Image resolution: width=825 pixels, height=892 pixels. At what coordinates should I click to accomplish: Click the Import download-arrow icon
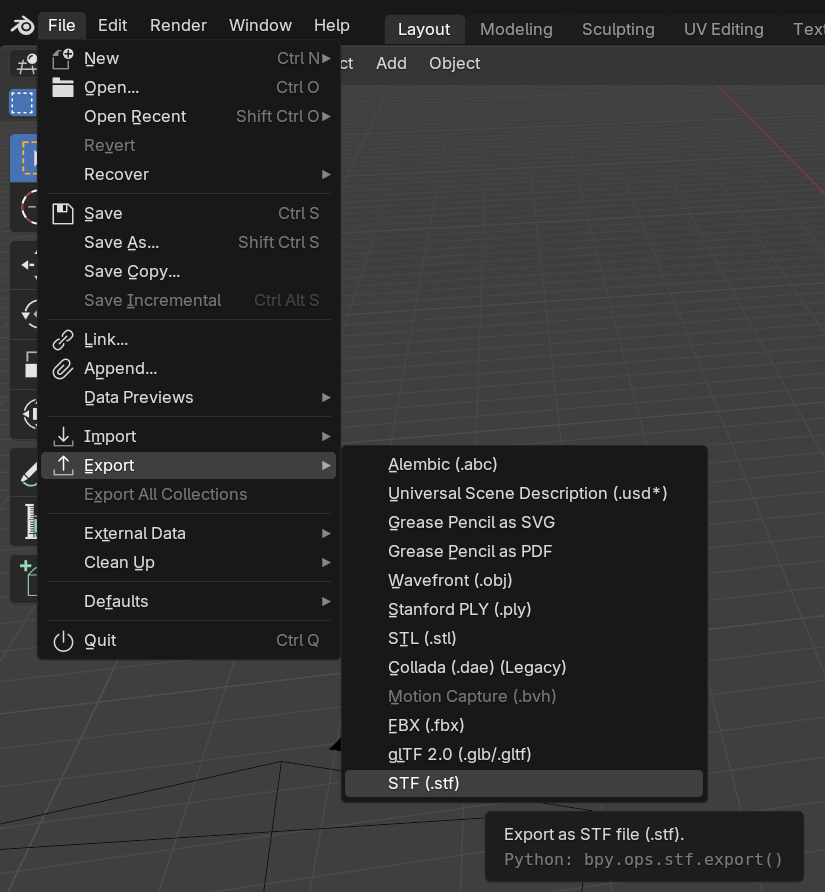click(63, 436)
